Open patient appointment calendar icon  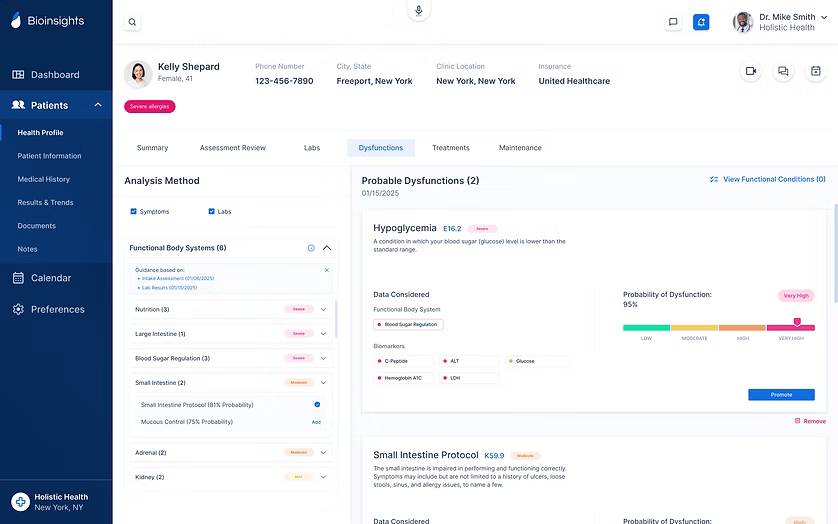[815, 71]
